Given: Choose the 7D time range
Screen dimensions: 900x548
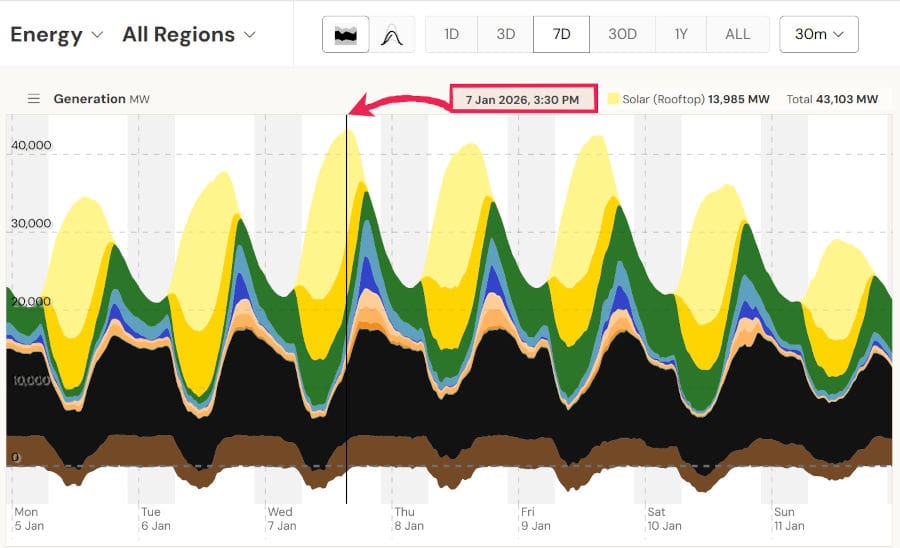Looking at the screenshot, I should pyautogui.click(x=561, y=35).
